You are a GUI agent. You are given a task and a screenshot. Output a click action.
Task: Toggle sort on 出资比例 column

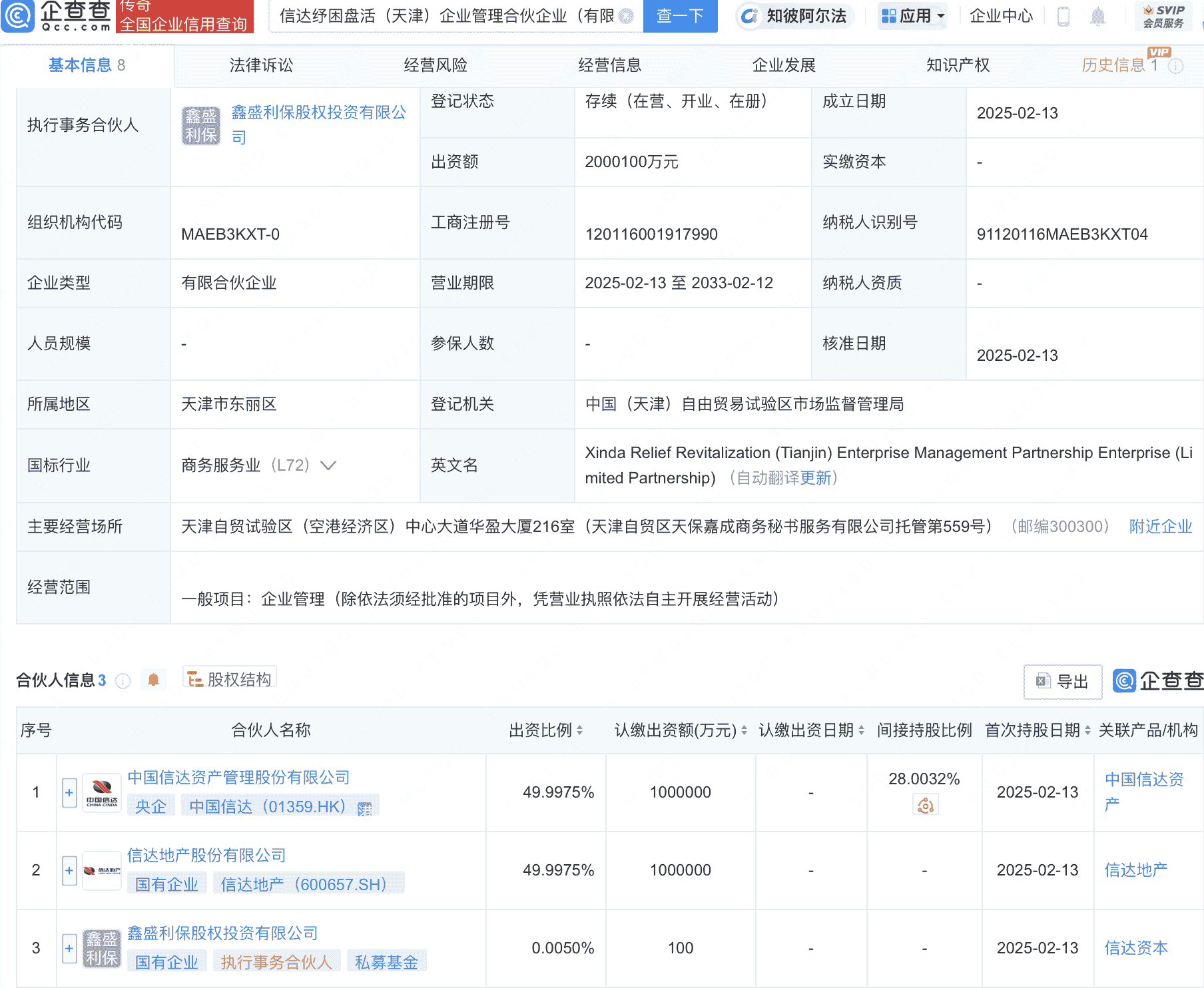tap(580, 729)
